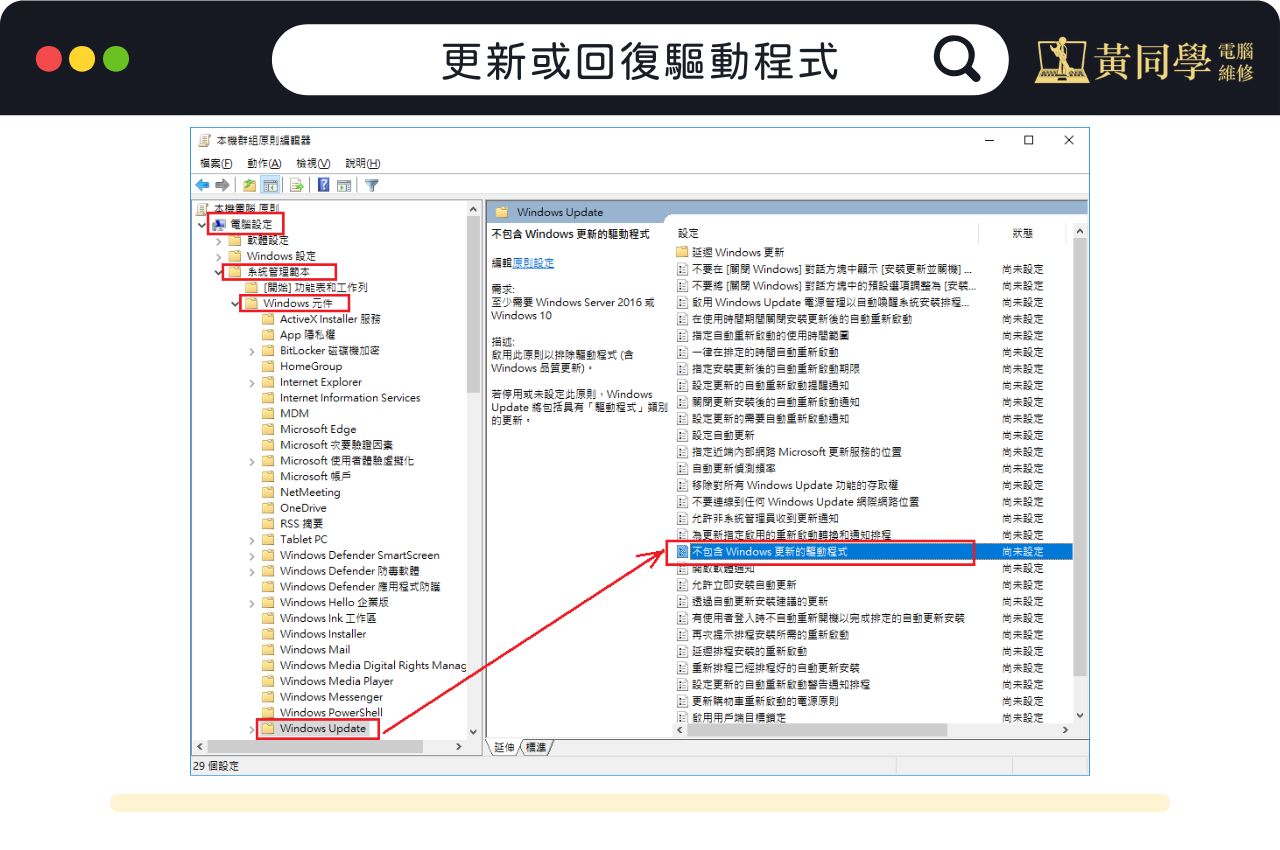The height and width of the screenshot is (850, 1280).
Task: Click the document icon in the window title bar
Action: click(204, 140)
